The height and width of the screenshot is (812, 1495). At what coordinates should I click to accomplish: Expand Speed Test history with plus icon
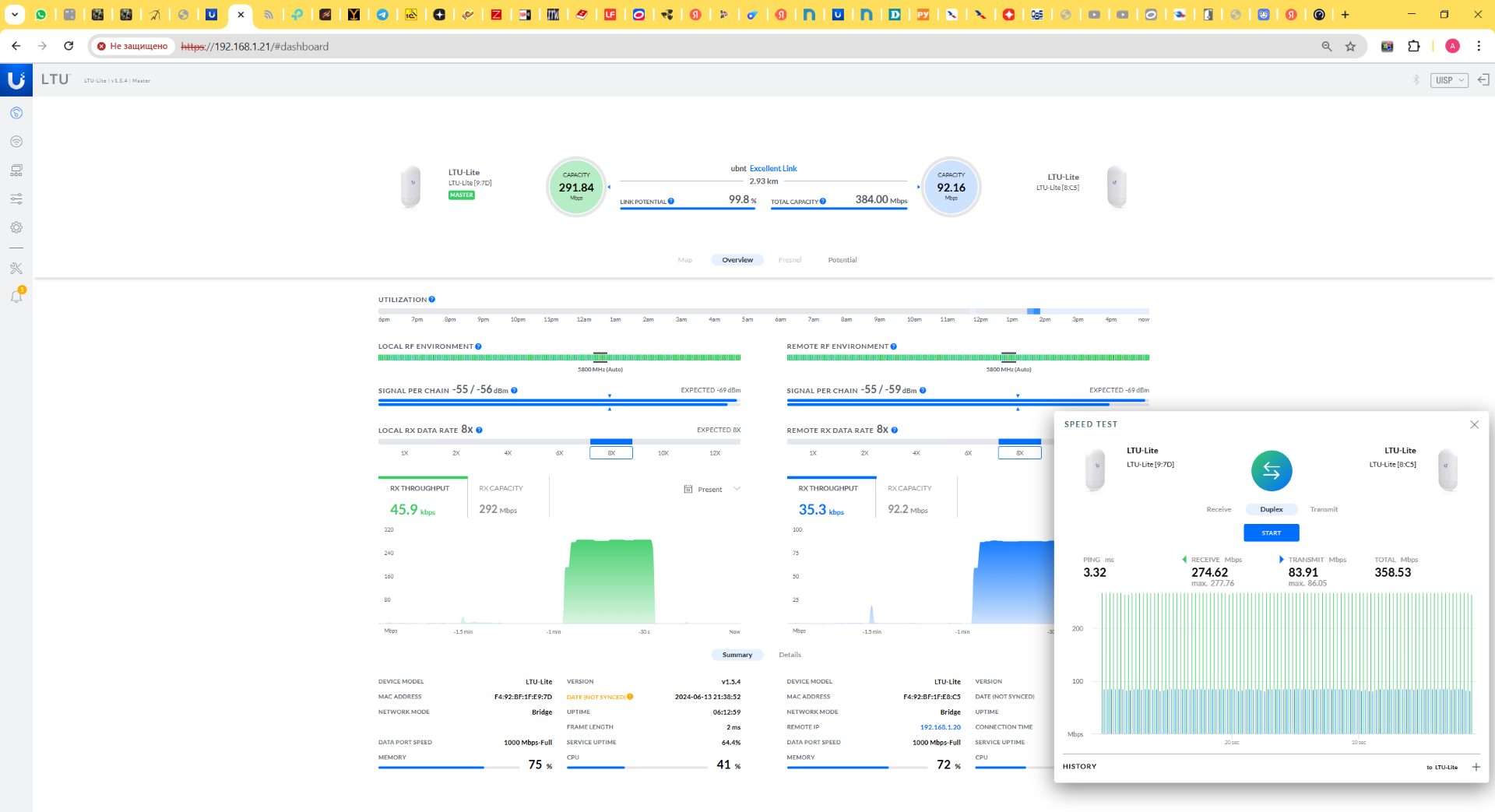[1476, 767]
